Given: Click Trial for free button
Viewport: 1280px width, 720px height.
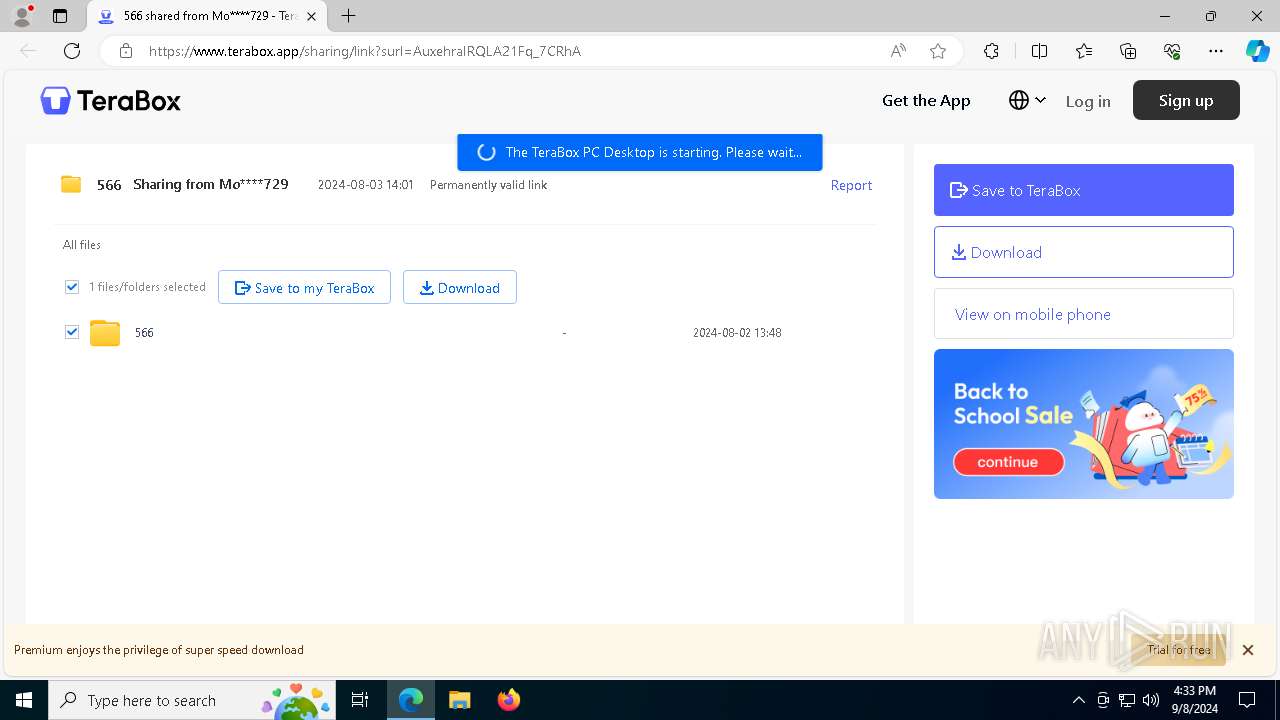Looking at the screenshot, I should pyautogui.click(x=1179, y=650).
